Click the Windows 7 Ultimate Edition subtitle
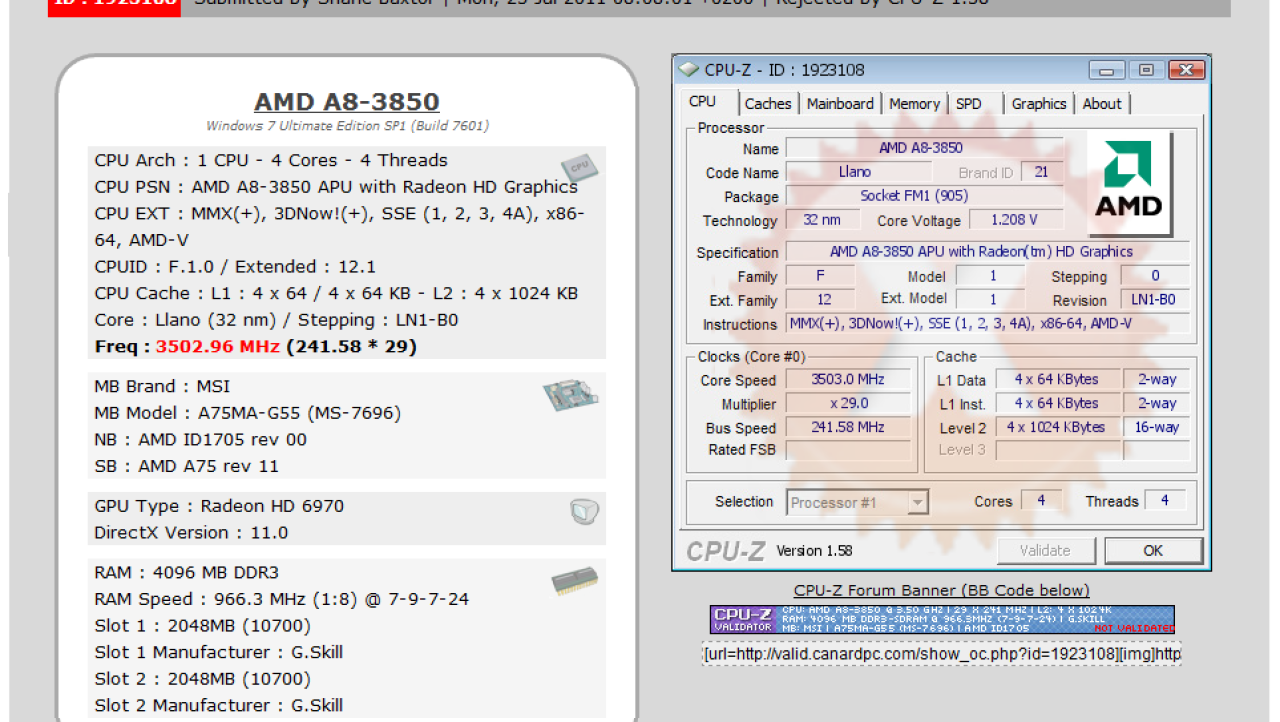1280x722 pixels. coord(347,126)
